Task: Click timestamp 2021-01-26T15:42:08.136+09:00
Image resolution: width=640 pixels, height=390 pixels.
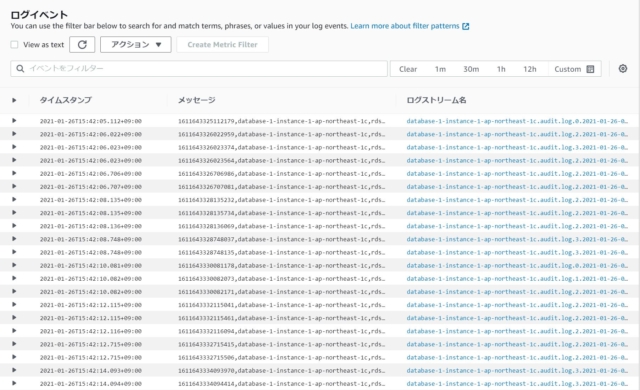Action: (91, 226)
